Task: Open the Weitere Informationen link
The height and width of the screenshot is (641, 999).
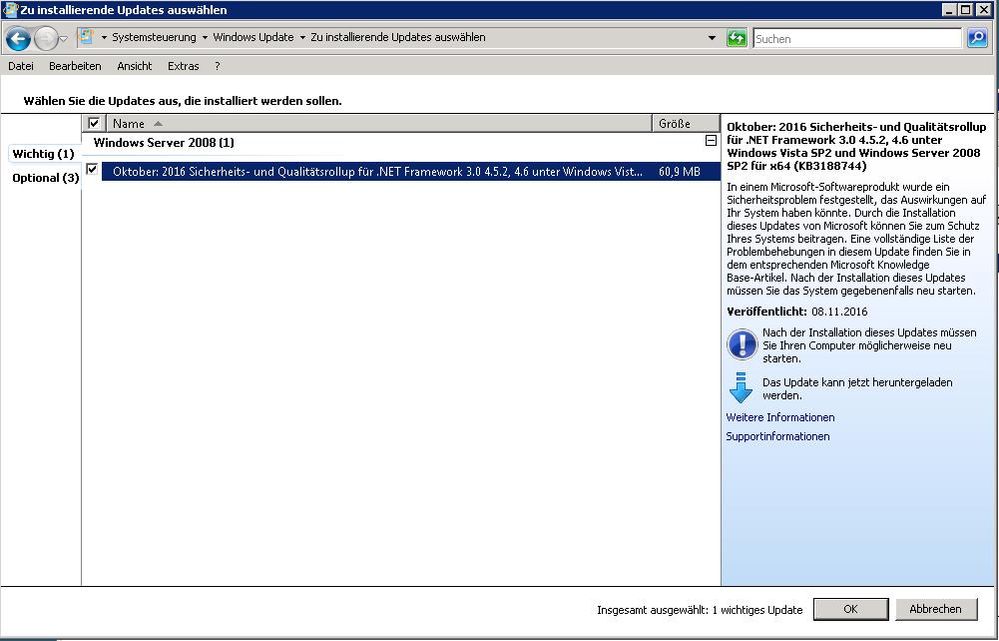Action: click(780, 417)
